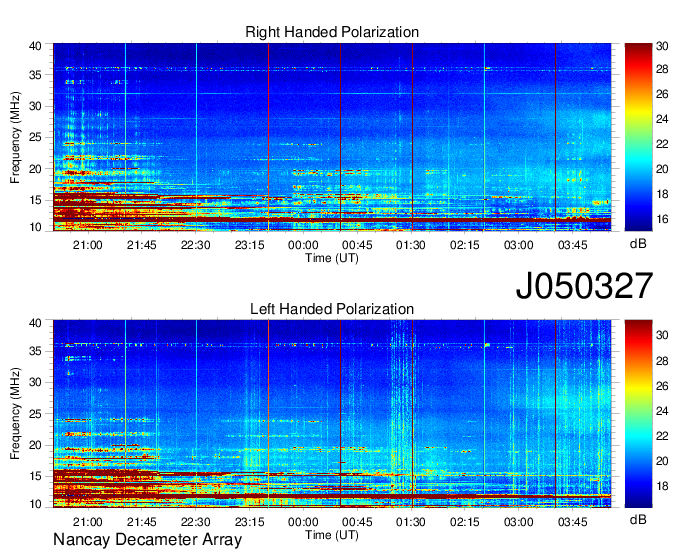Click the "01:30" tick under the right-handed plot
Screen dimensions: 680x552
point(411,245)
